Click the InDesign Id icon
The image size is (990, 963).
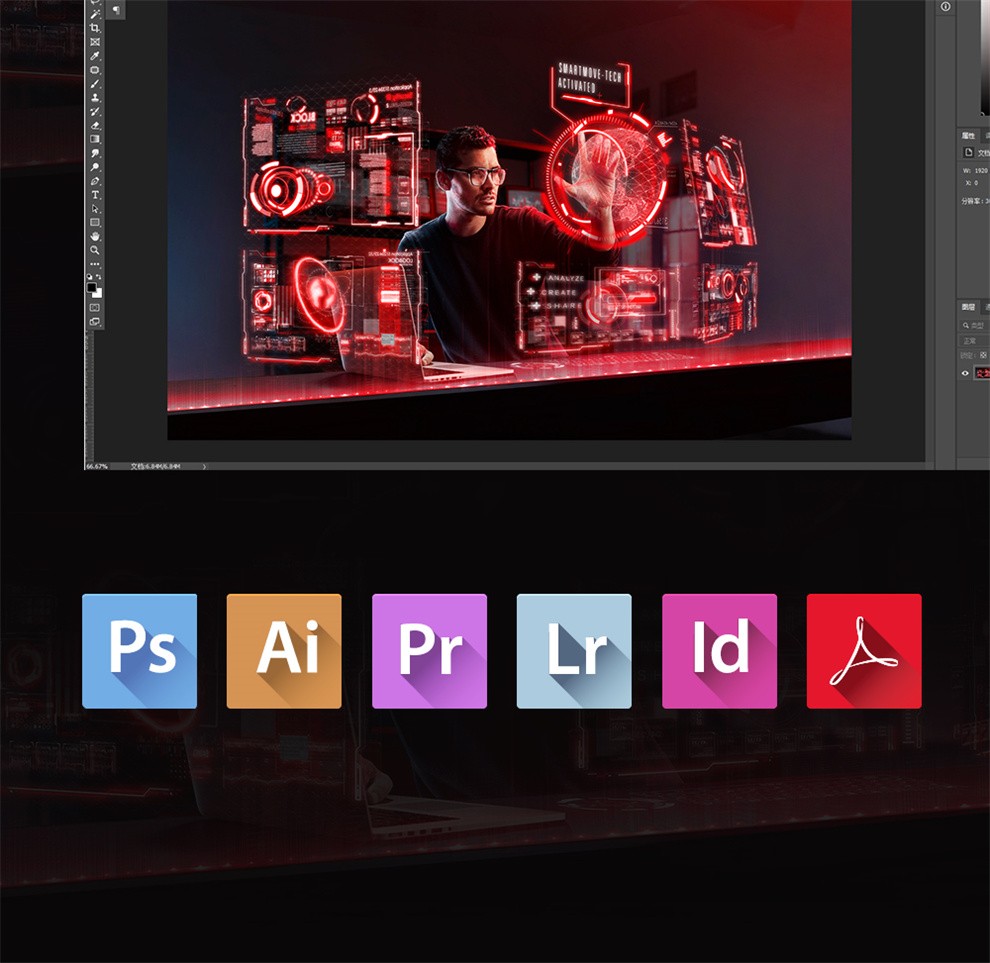pyautogui.click(x=719, y=651)
